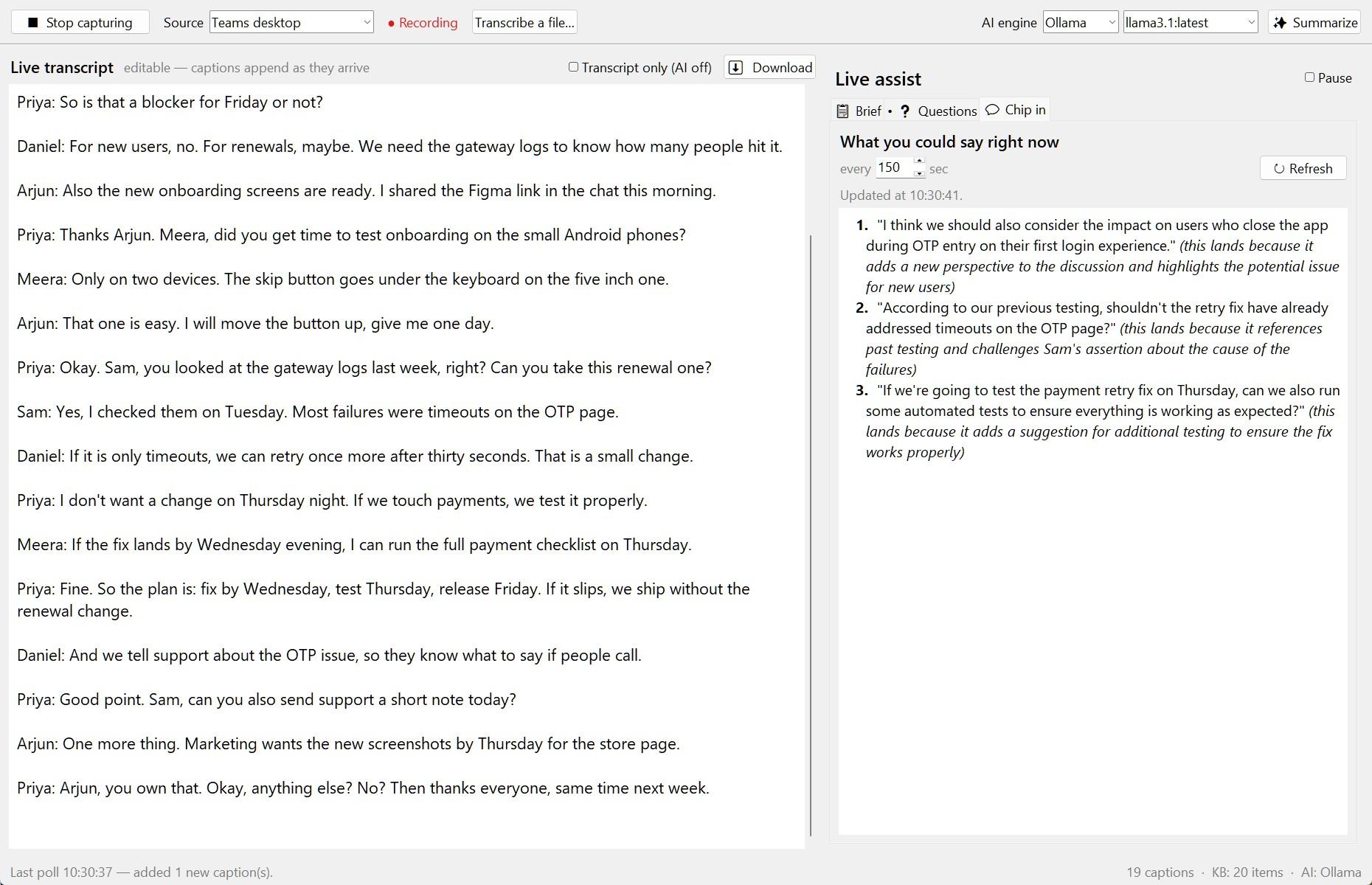Image resolution: width=1372 pixels, height=885 pixels.
Task: Click the question mark icon on Questions tab
Action: click(905, 111)
